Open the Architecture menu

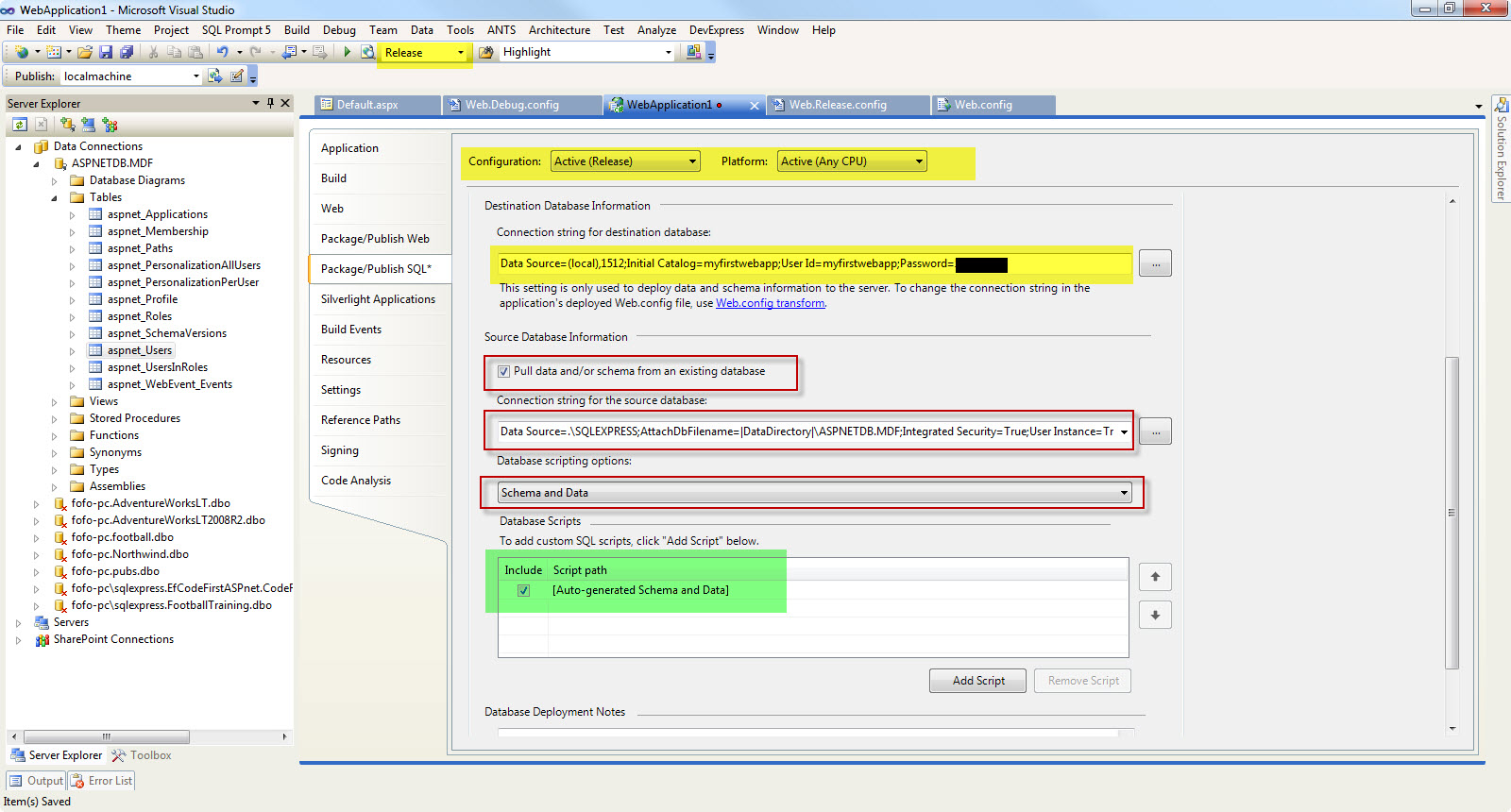click(x=559, y=30)
